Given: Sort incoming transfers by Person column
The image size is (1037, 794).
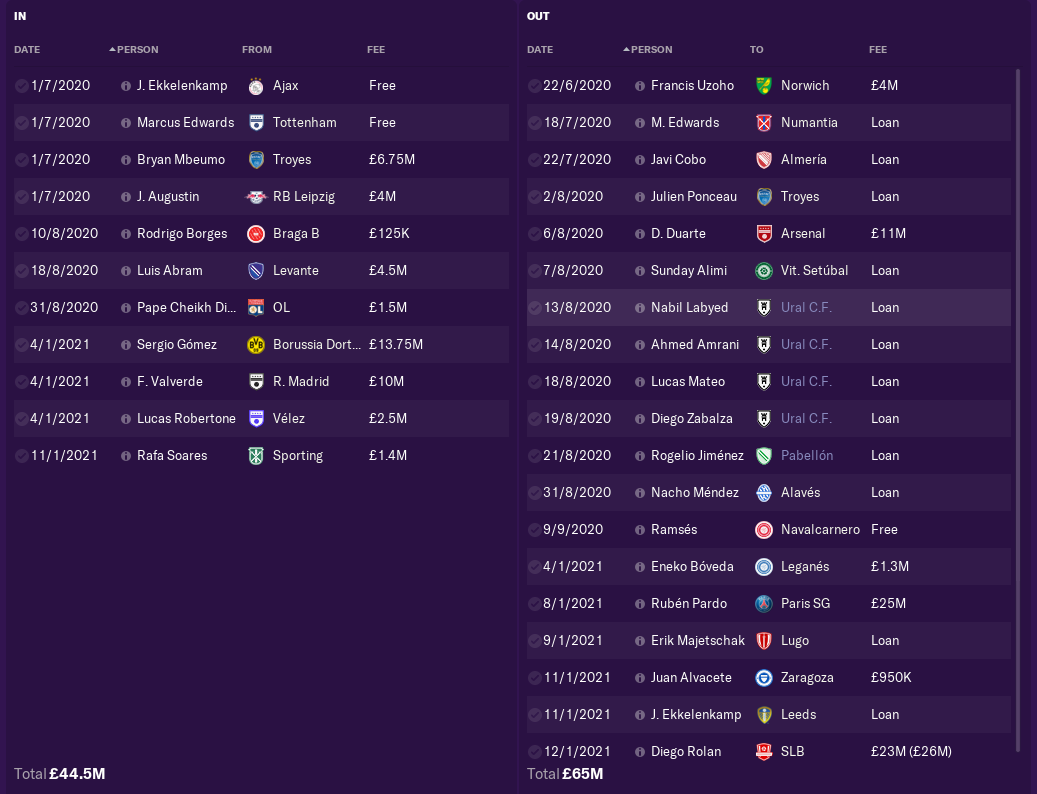Looking at the screenshot, I should coord(138,50).
